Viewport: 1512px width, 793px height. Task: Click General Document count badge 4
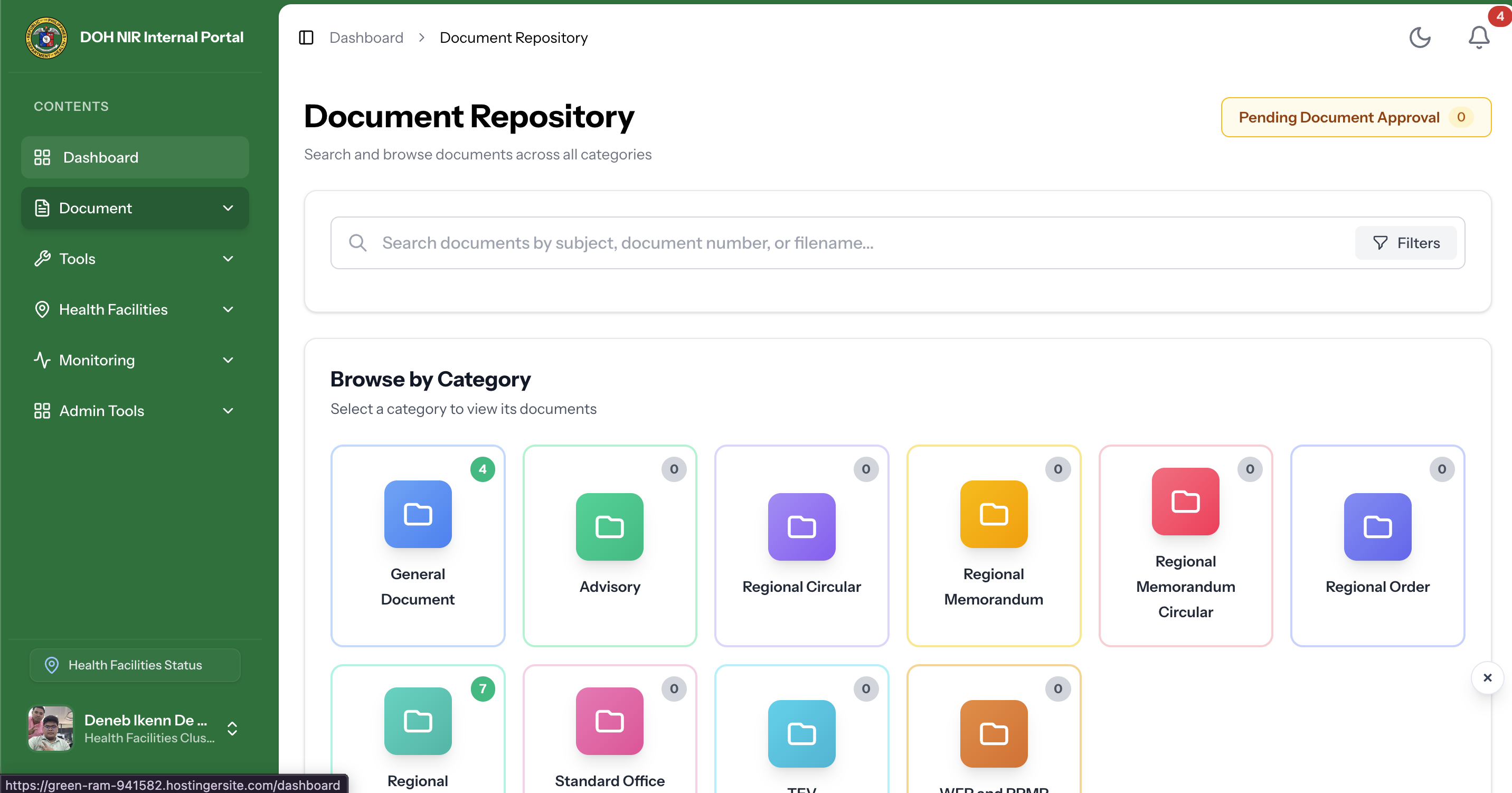[x=483, y=469]
